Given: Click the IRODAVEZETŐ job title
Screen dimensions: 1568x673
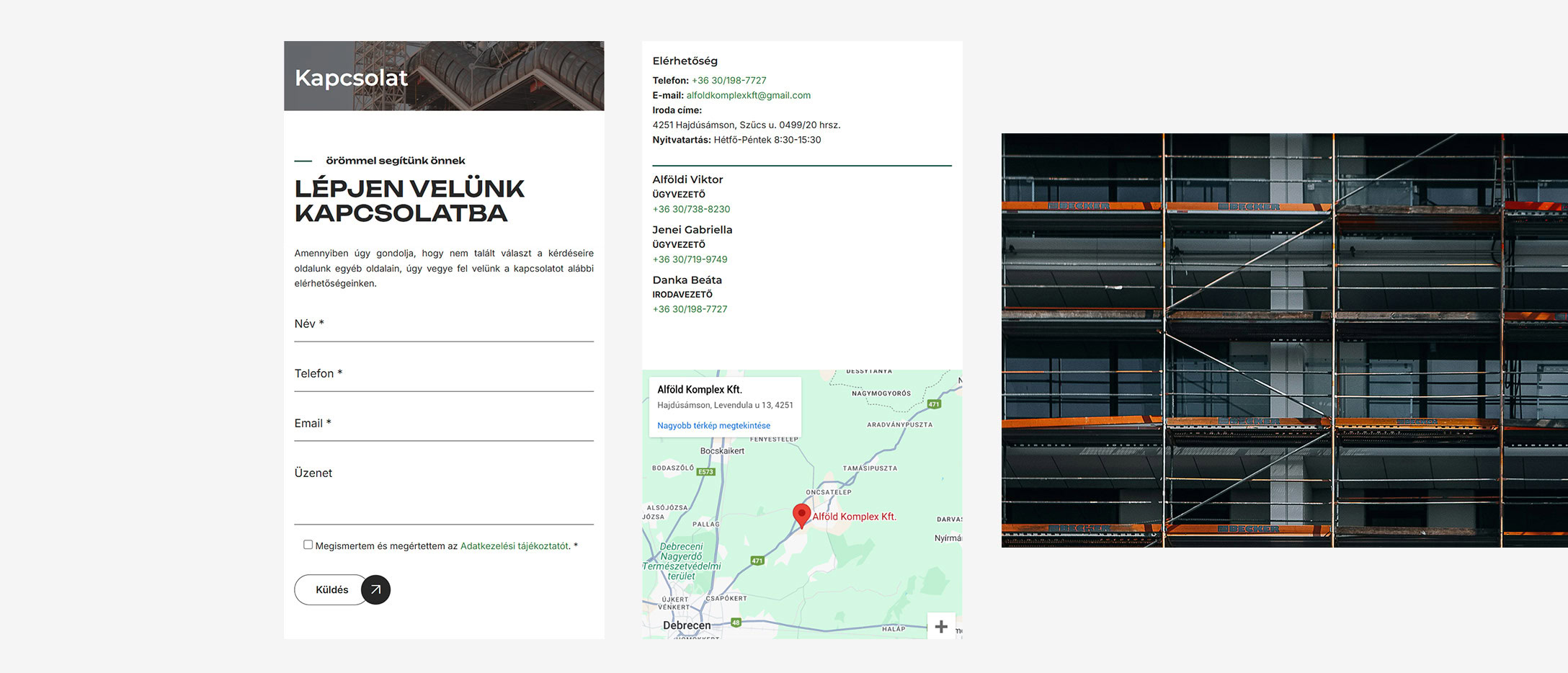Looking at the screenshot, I should coord(682,295).
